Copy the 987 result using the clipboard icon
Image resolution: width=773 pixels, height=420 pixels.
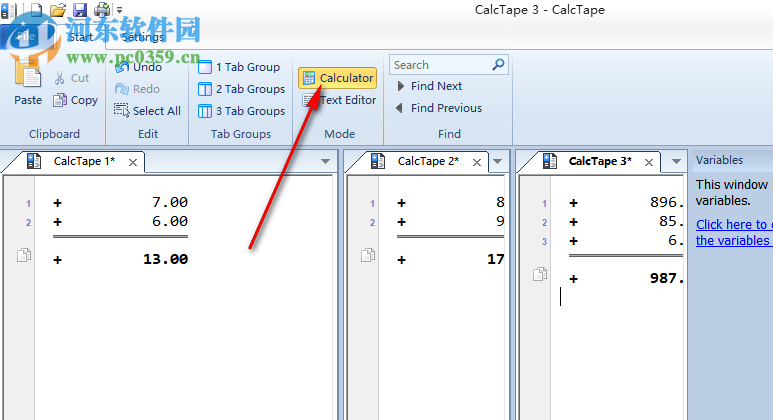pyautogui.click(x=540, y=274)
